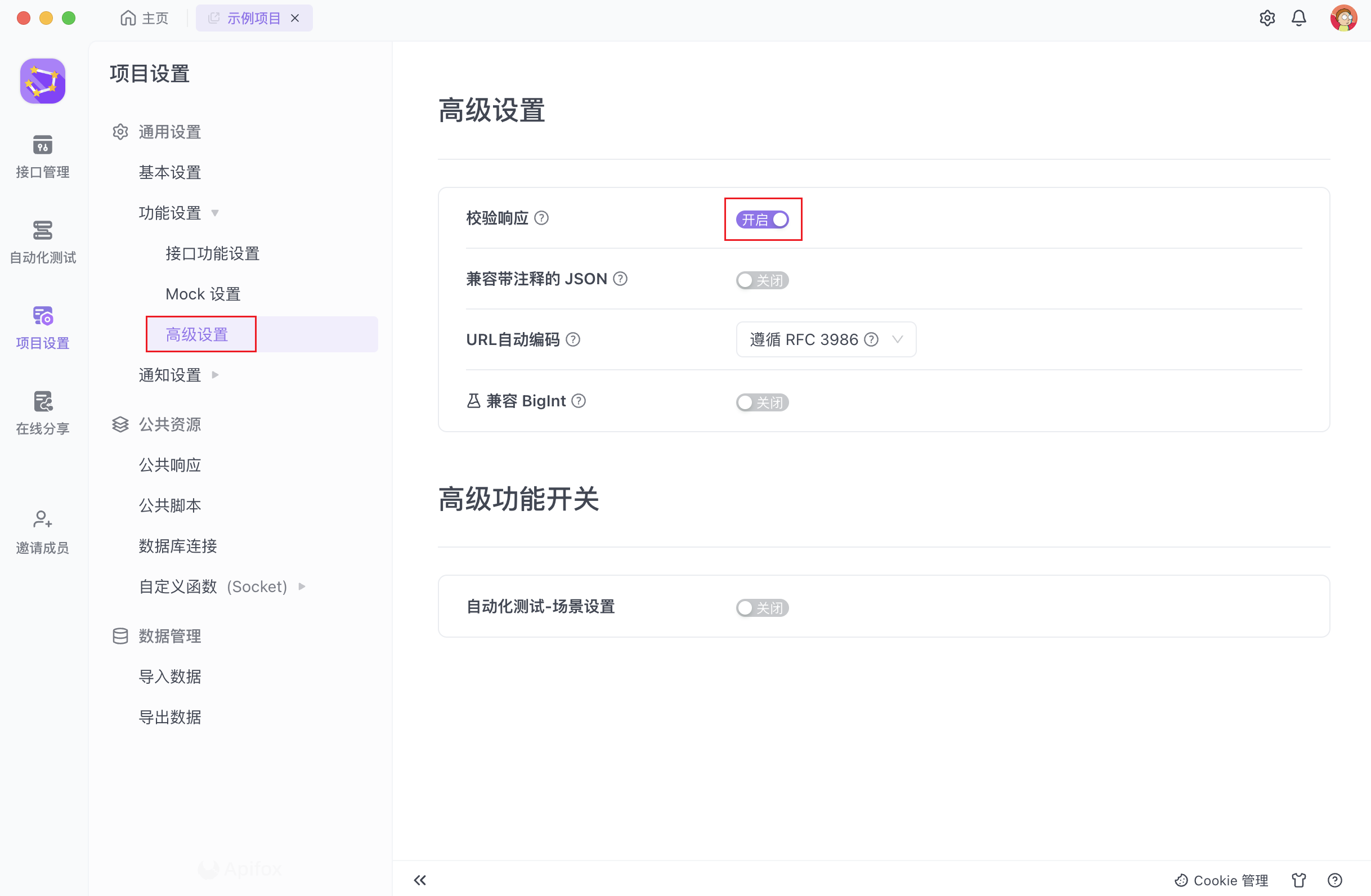Switch to the 主页 tab
The image size is (1371, 896).
145,18
